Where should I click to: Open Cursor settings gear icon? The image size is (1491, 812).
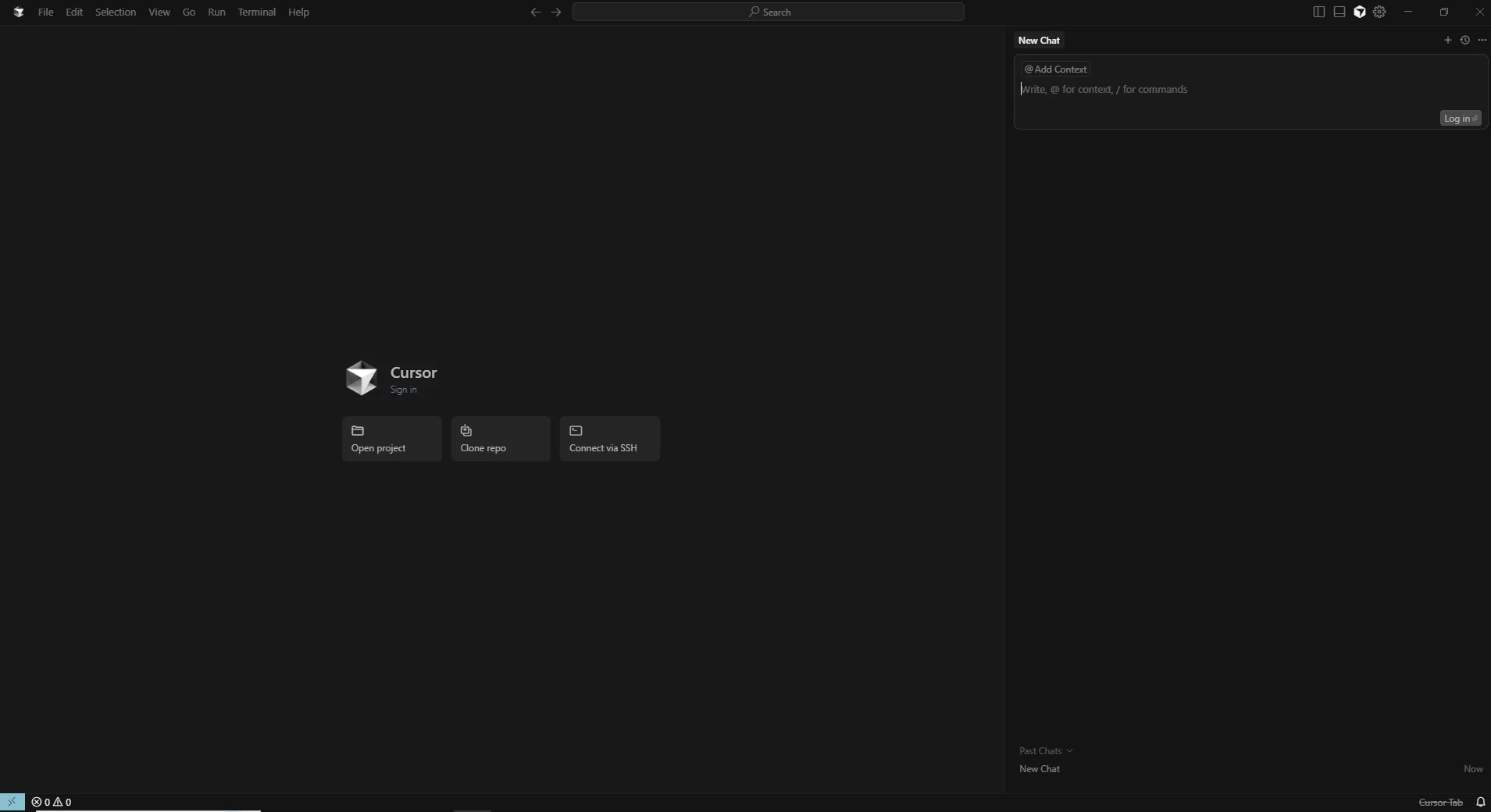1380,12
